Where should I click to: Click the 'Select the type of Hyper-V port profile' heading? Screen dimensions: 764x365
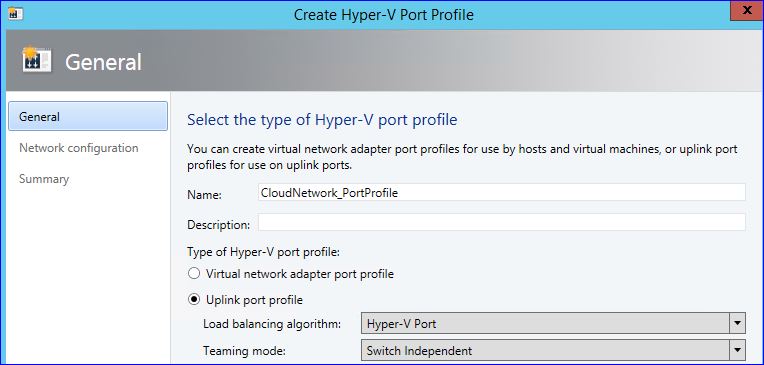point(322,120)
